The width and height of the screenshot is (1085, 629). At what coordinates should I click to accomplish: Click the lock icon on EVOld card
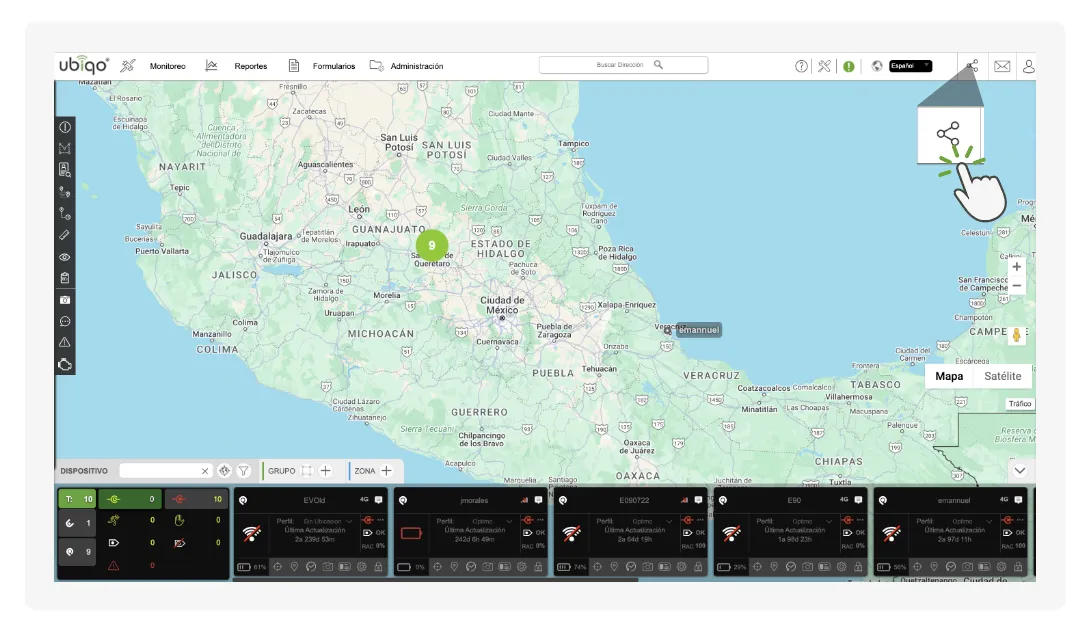click(379, 567)
